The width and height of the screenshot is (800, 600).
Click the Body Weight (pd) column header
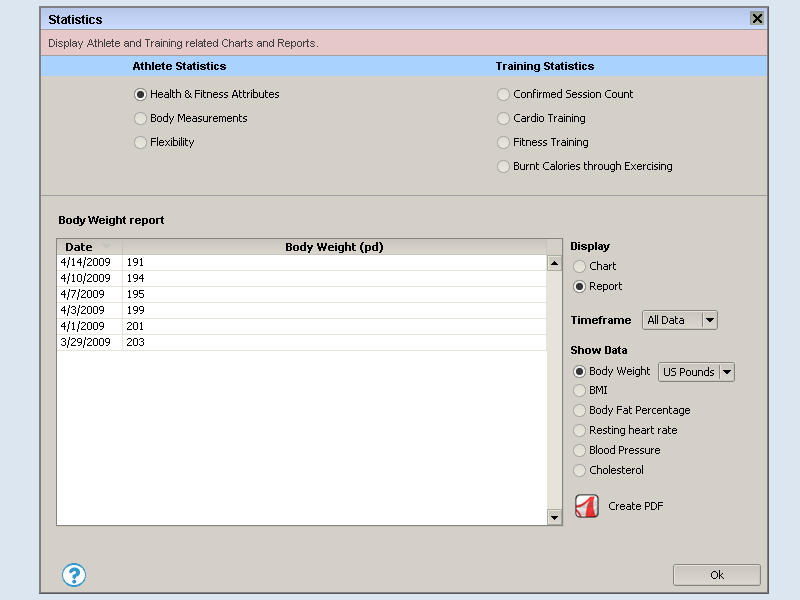[x=334, y=247]
